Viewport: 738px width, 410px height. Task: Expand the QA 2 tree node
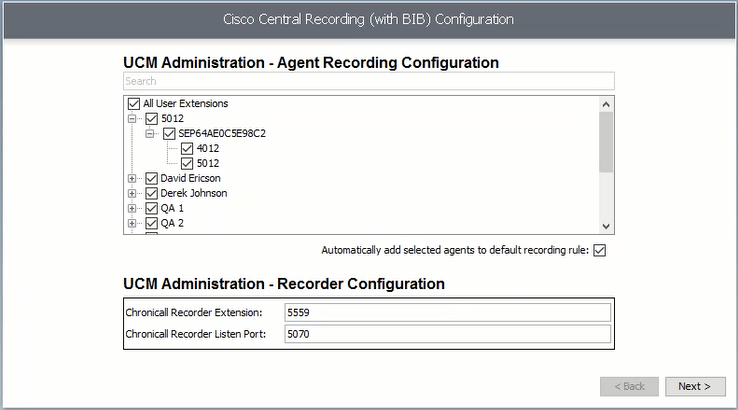[132, 223]
